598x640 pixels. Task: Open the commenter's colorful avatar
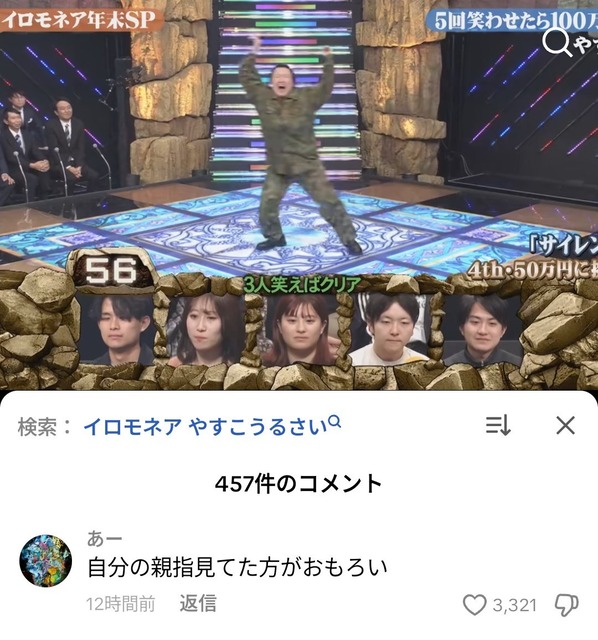(46, 561)
